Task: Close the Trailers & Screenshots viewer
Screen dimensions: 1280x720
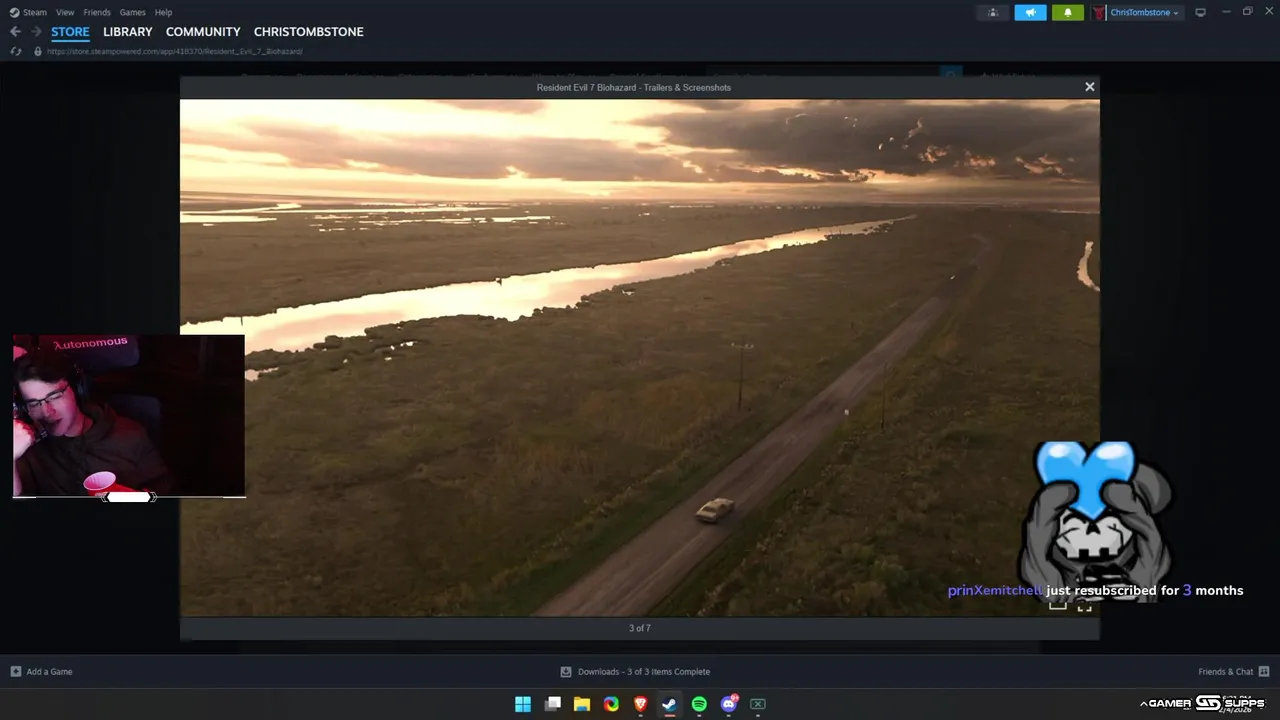Action: pos(1090,87)
